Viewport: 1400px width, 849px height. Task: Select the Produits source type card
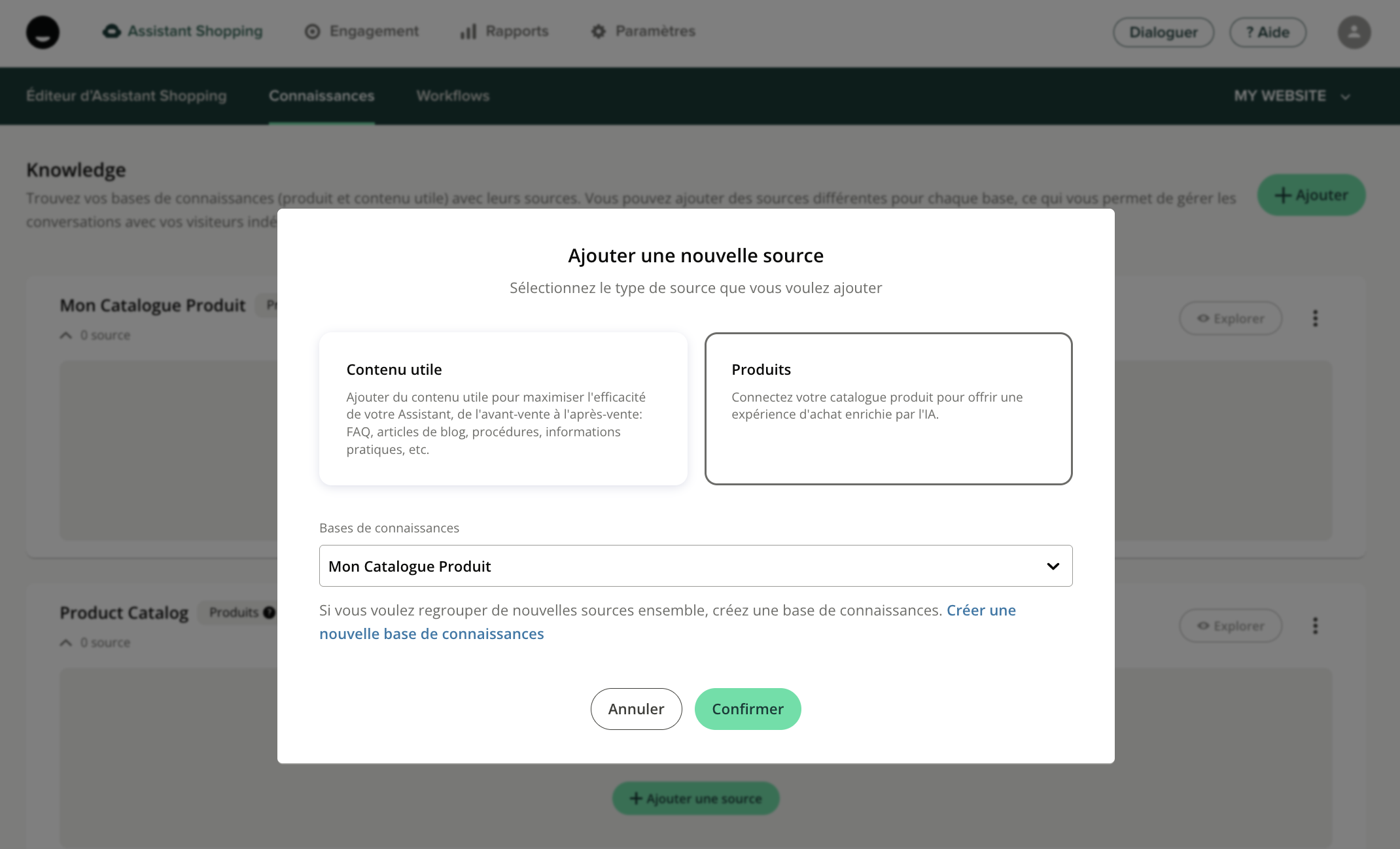(x=888, y=408)
